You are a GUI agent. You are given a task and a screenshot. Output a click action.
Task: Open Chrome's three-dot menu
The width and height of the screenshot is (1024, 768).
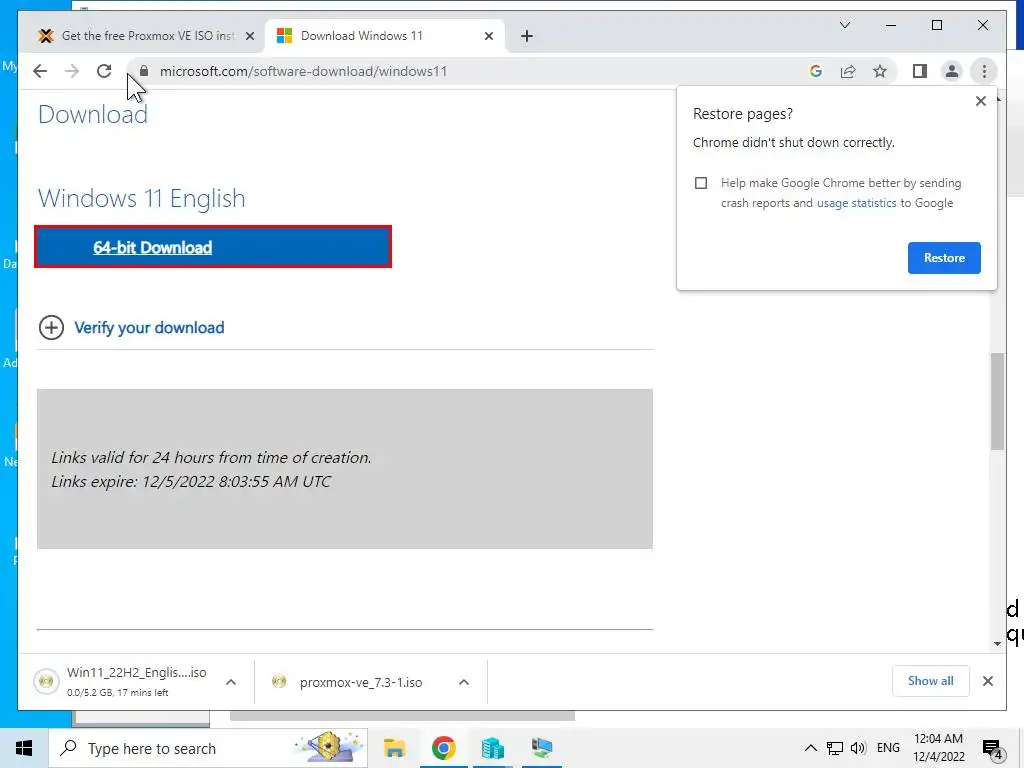point(984,71)
